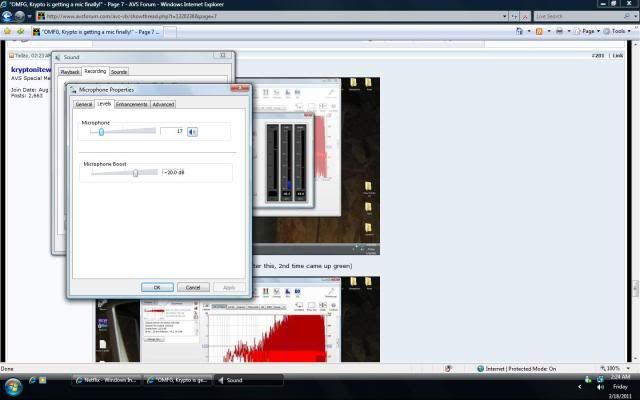Click the second posted screenshot with red graph
The width and height of the screenshot is (640, 400).
(x=238, y=320)
